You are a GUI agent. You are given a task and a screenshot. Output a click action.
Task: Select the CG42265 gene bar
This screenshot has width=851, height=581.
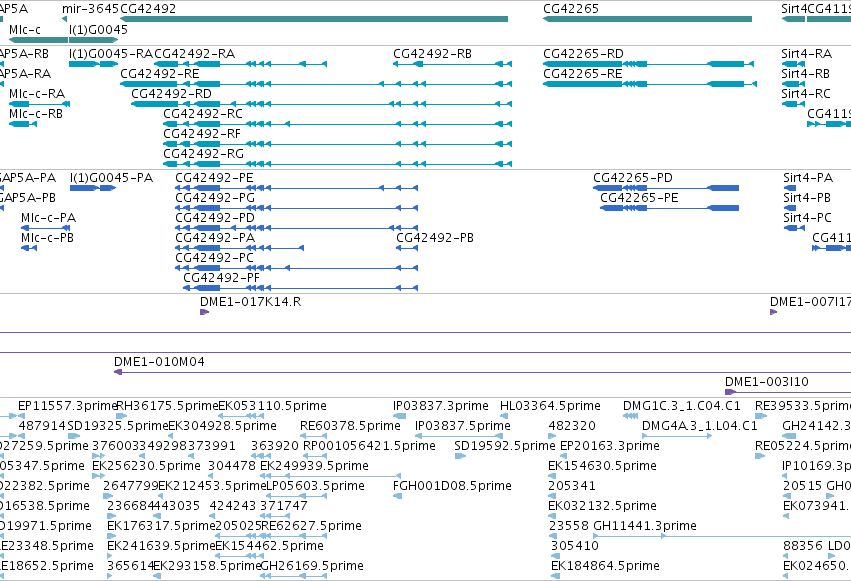click(647, 19)
